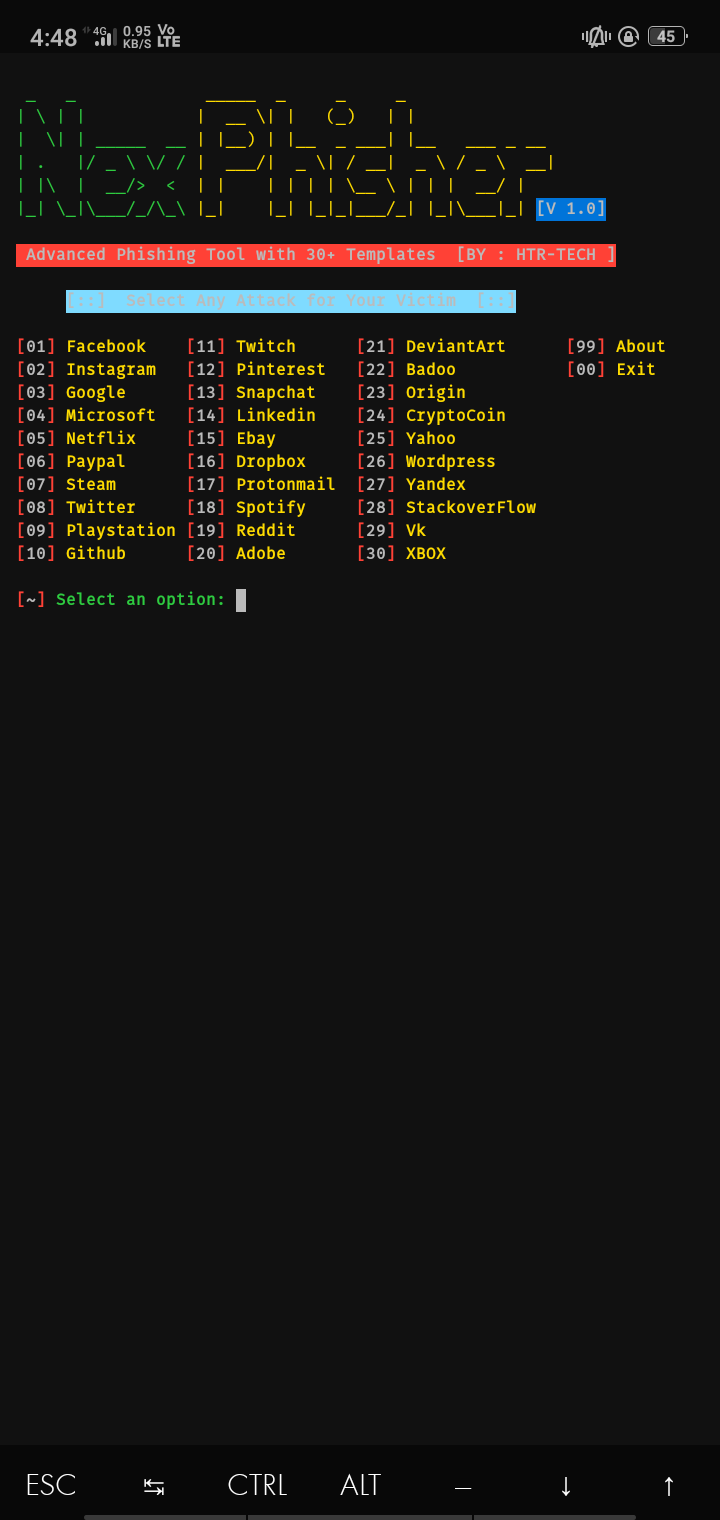
Task: Toggle the CTRL modifier key
Action: [x=257, y=1485]
